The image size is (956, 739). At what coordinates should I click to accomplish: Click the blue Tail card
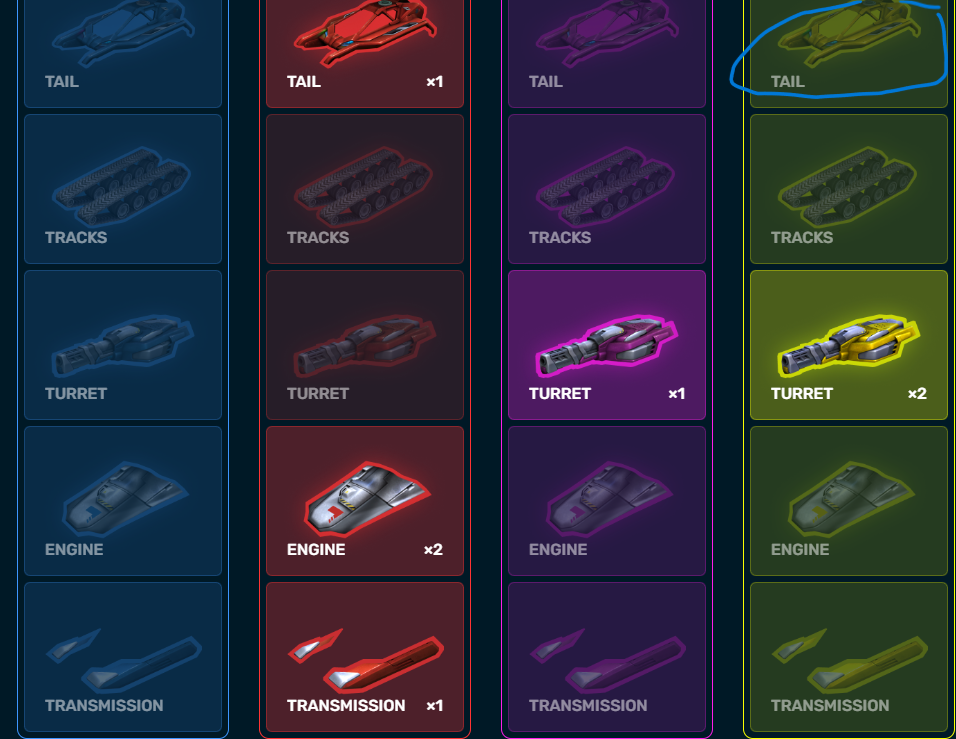pyautogui.click(x=123, y=53)
